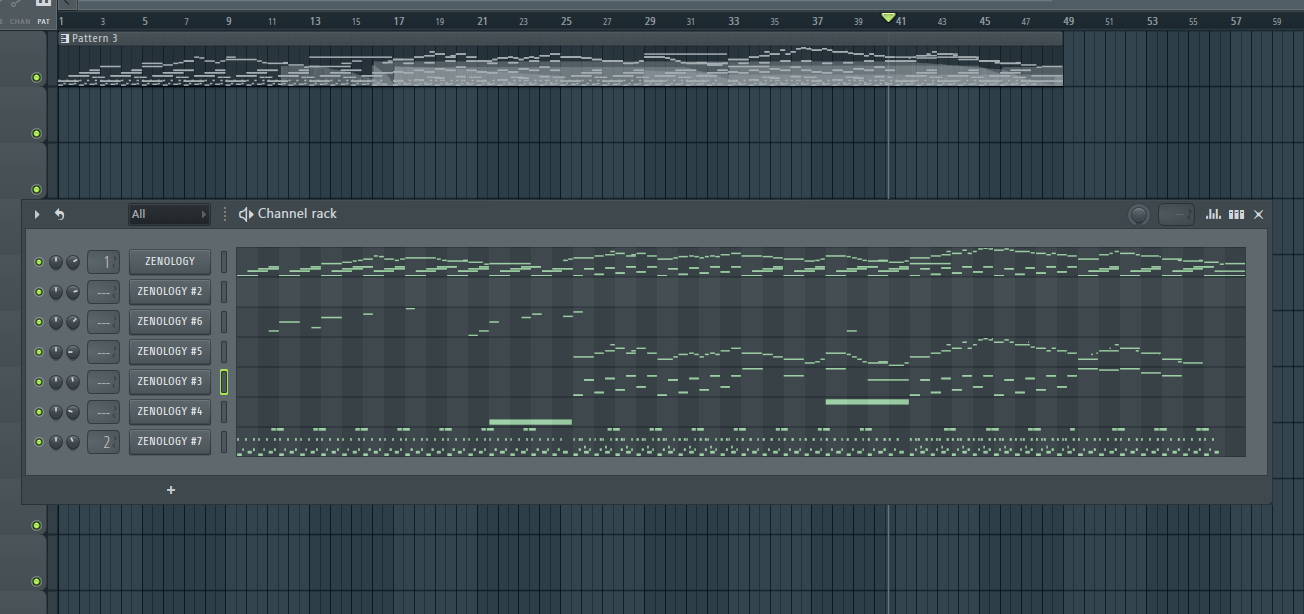Open the ZENOLOGY #2 channel button

170,292
